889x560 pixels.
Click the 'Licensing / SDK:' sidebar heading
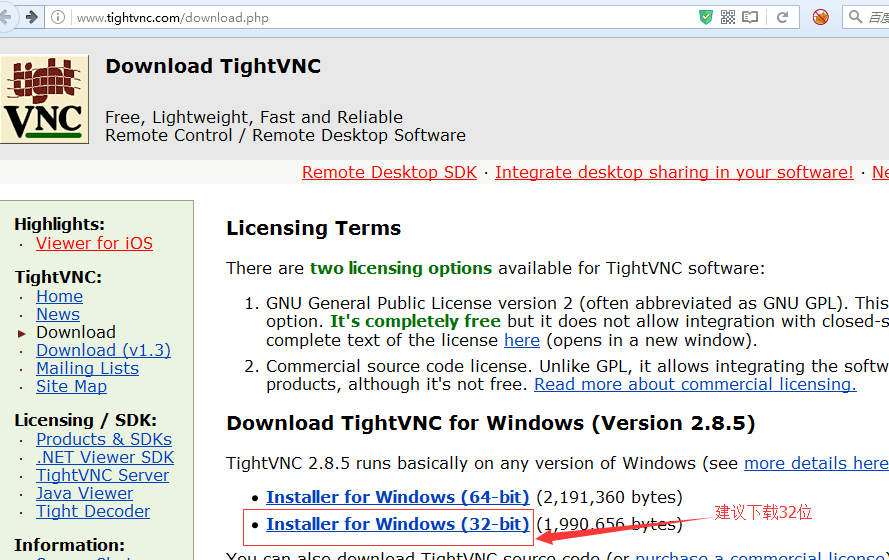click(x=86, y=421)
